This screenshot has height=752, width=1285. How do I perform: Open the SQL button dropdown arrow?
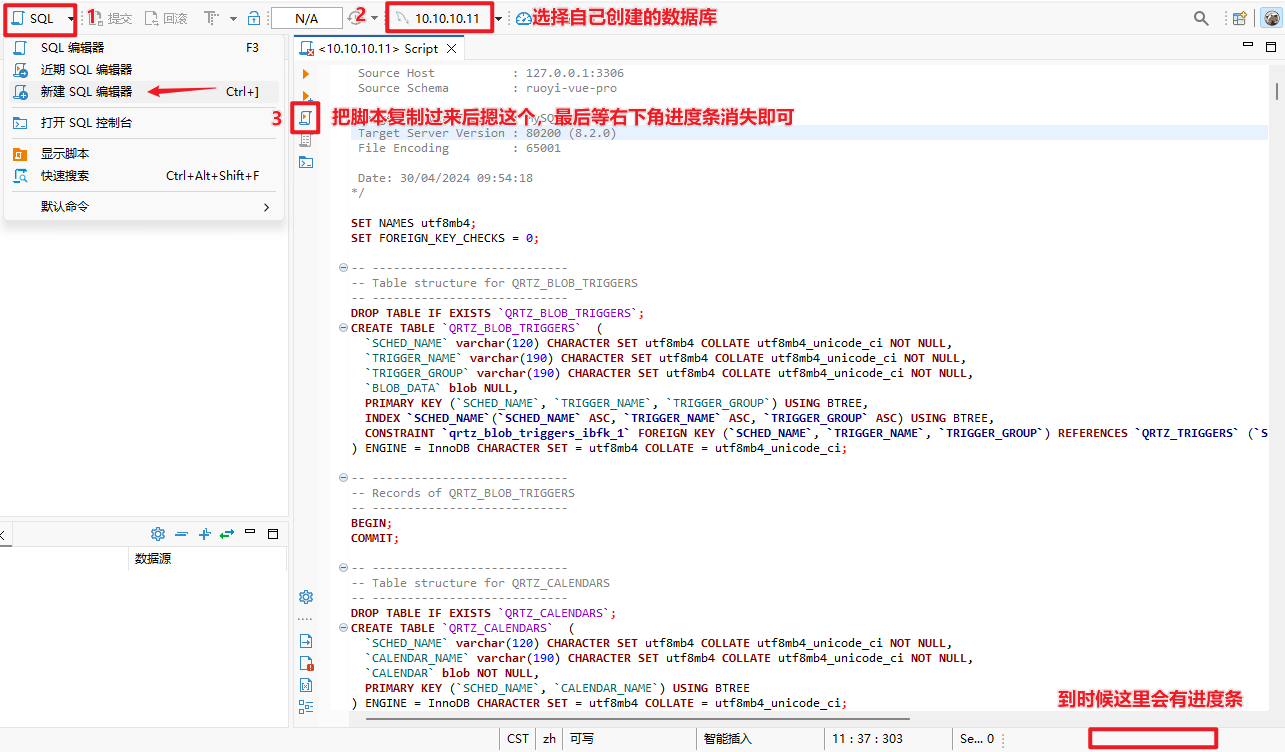tap(70, 19)
